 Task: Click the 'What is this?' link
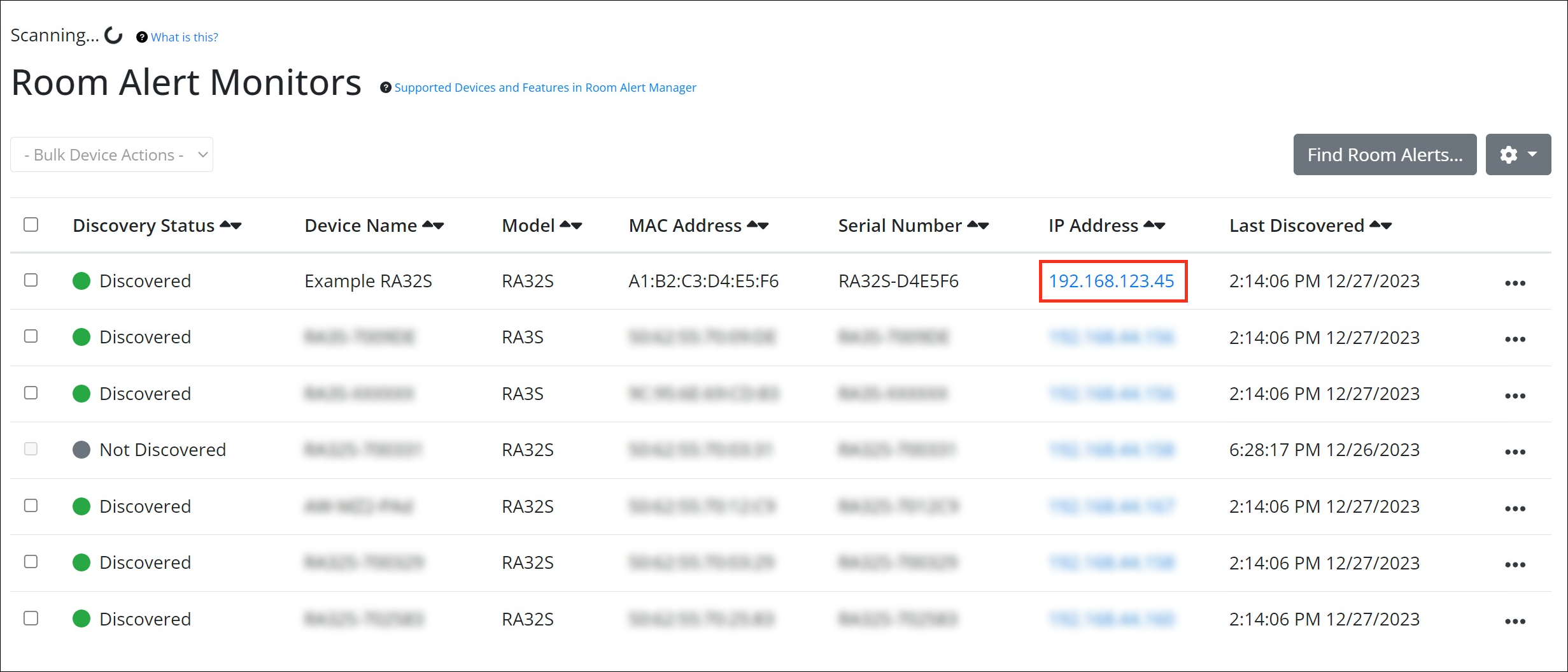[x=184, y=37]
